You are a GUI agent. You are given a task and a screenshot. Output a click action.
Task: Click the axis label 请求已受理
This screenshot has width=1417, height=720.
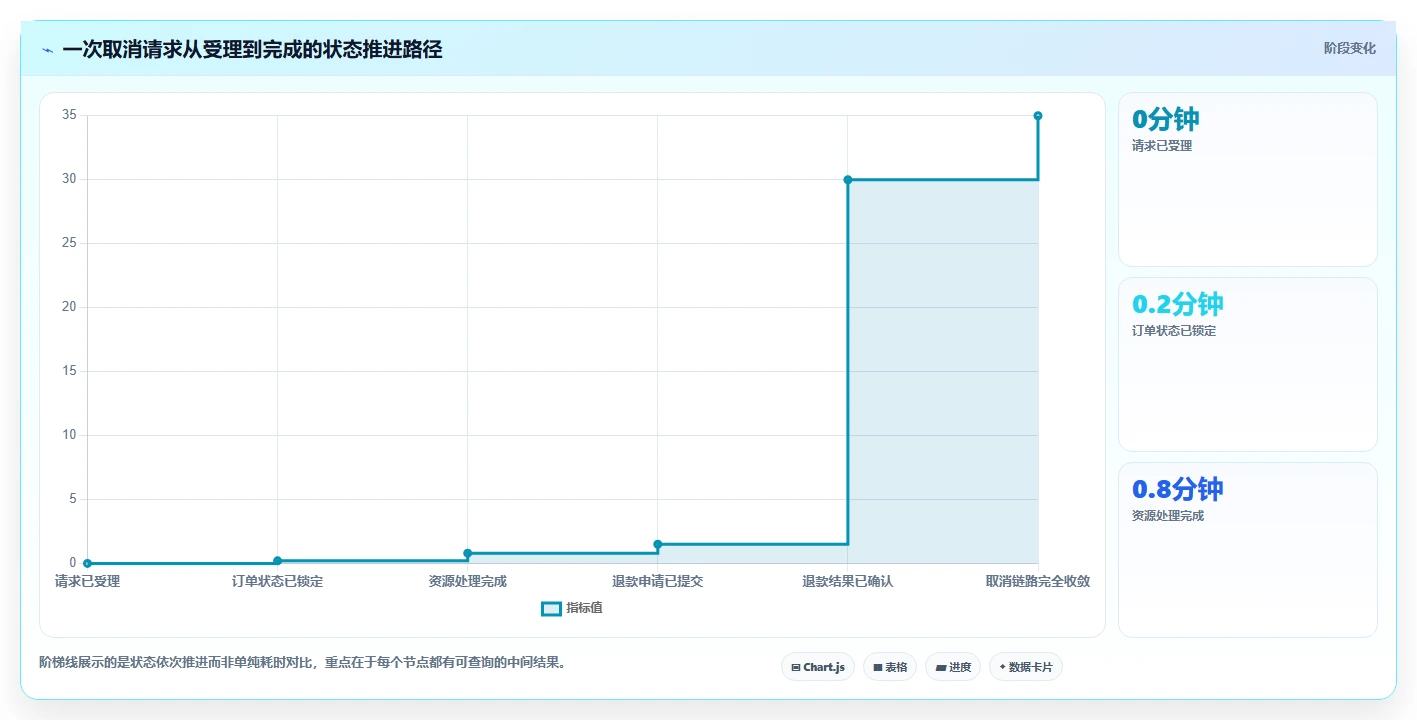(88, 581)
